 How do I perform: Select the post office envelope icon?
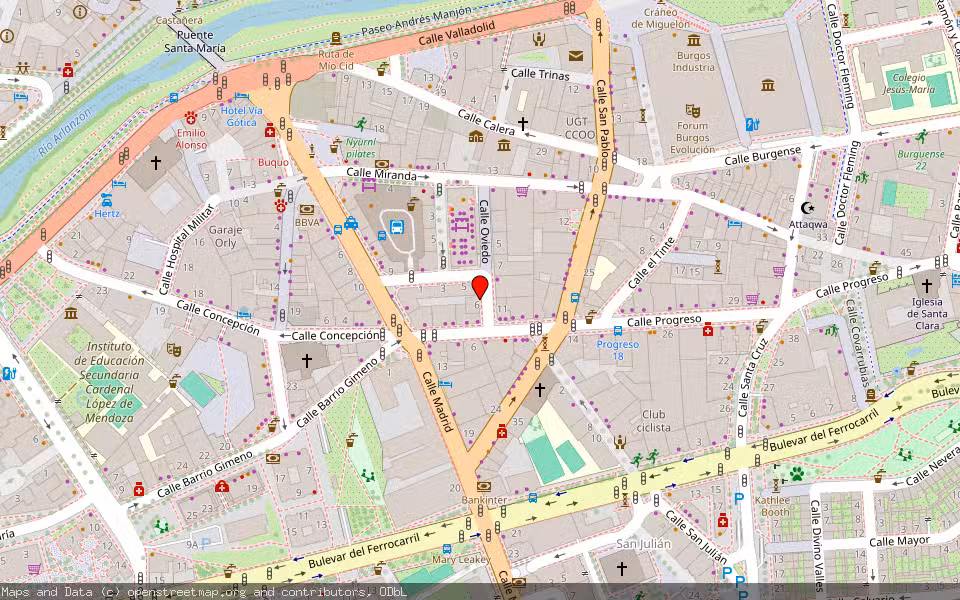coord(575,56)
